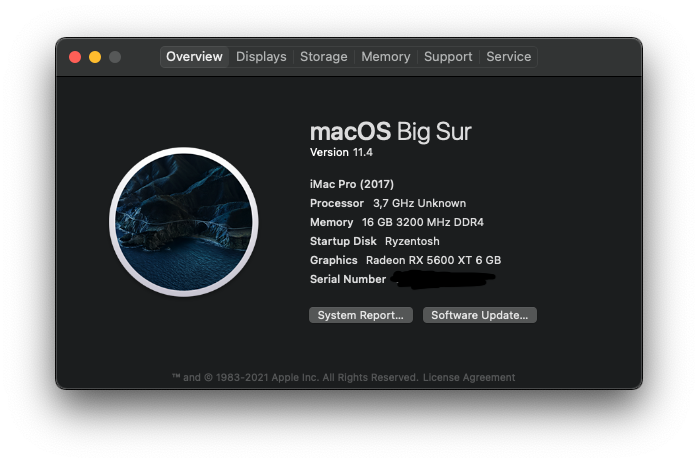The image size is (698, 463).
Task: Click the Big Sur circular wallpaper image
Action: point(184,222)
